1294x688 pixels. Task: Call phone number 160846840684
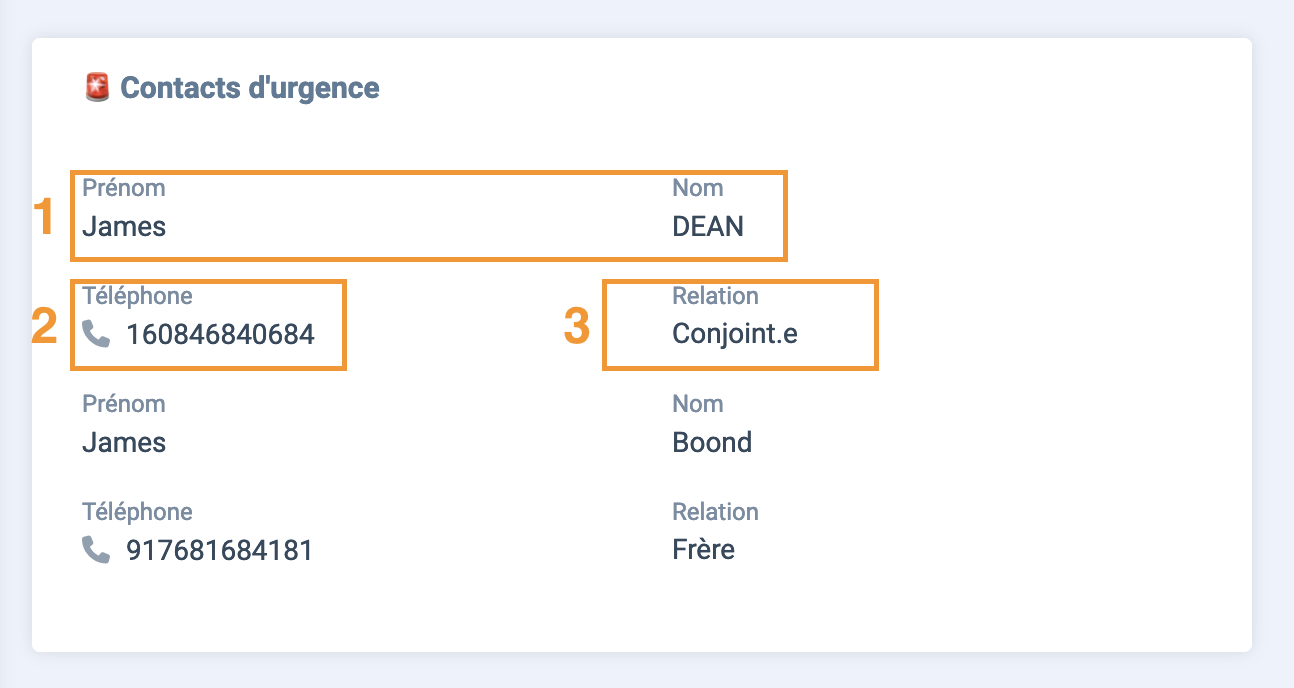(220, 334)
